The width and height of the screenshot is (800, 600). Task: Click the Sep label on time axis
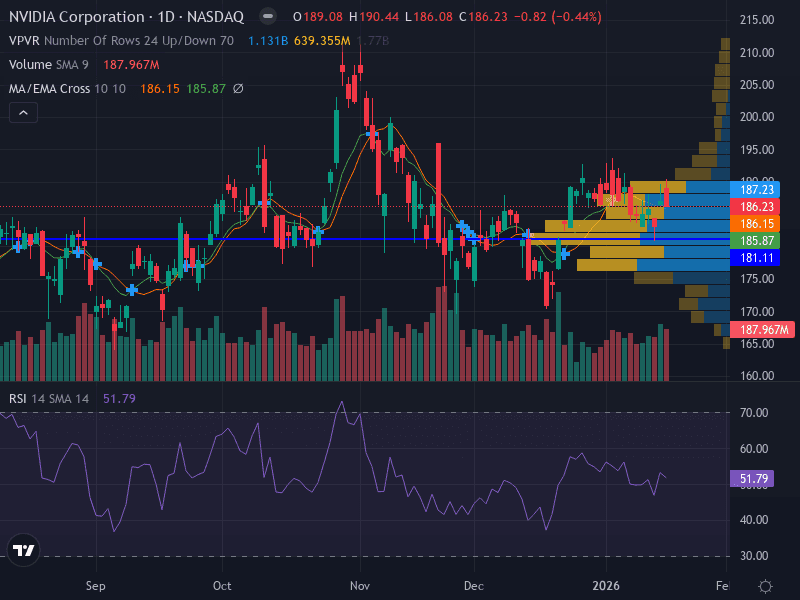(95, 586)
